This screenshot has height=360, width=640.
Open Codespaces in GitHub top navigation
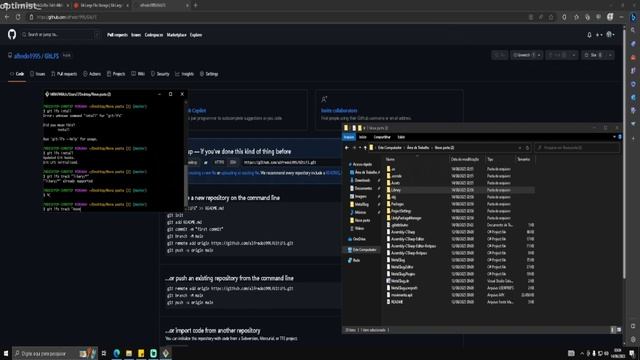coord(154,35)
